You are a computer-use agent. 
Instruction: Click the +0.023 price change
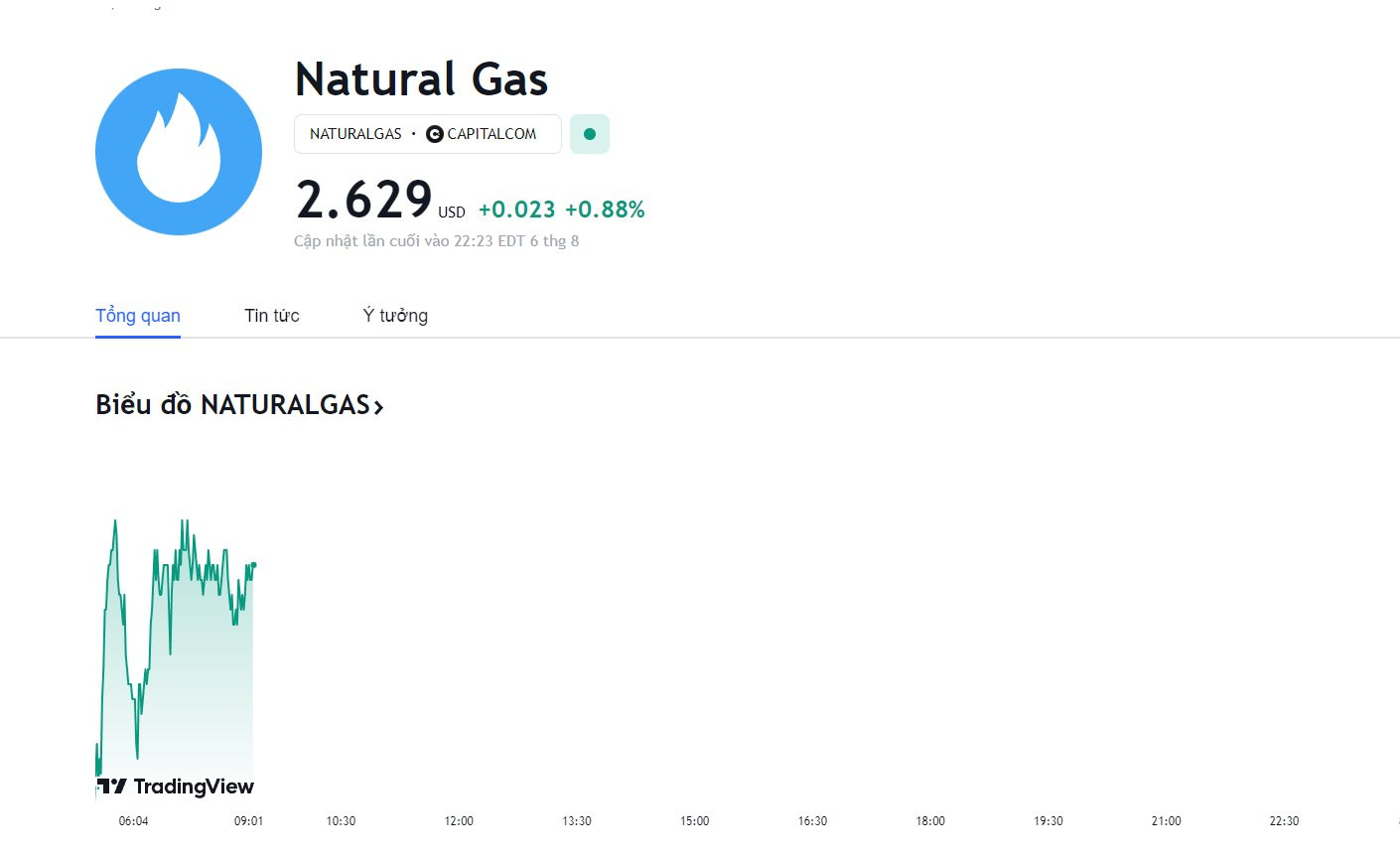(x=516, y=210)
